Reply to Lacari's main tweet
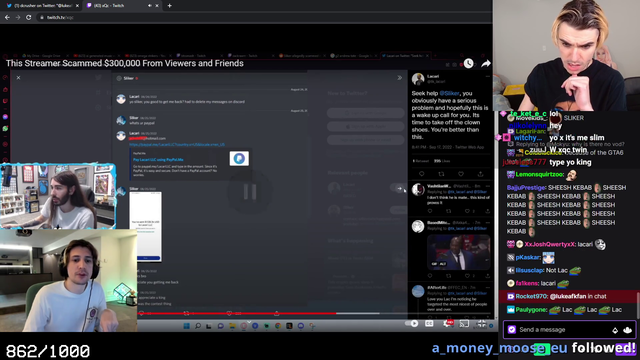This screenshot has width=640, height=360. (x=422, y=174)
